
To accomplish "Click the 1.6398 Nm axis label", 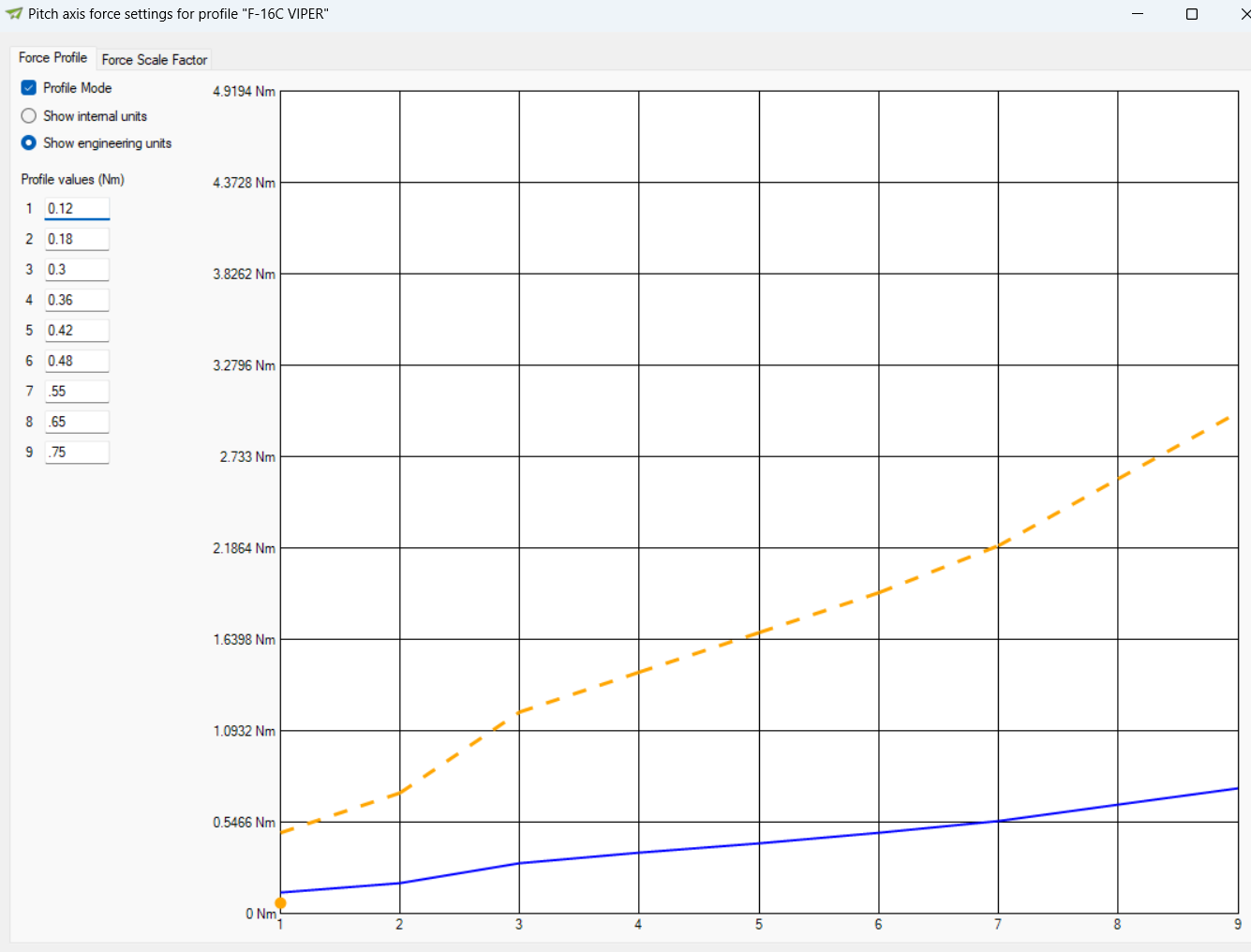I will (244, 640).
